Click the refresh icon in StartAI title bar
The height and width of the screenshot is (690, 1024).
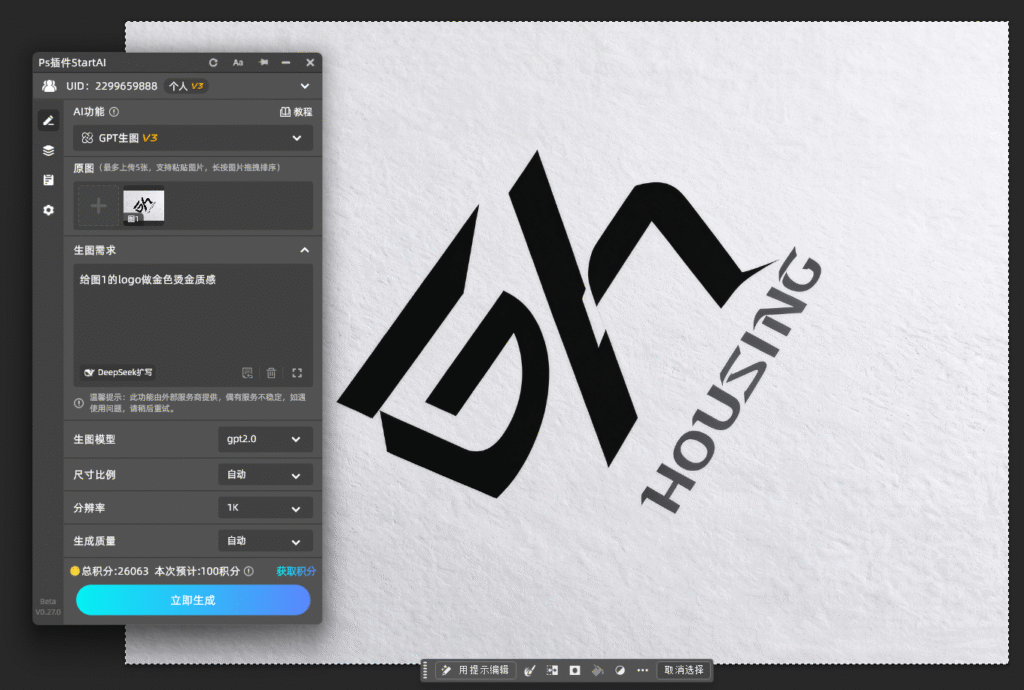pos(213,63)
